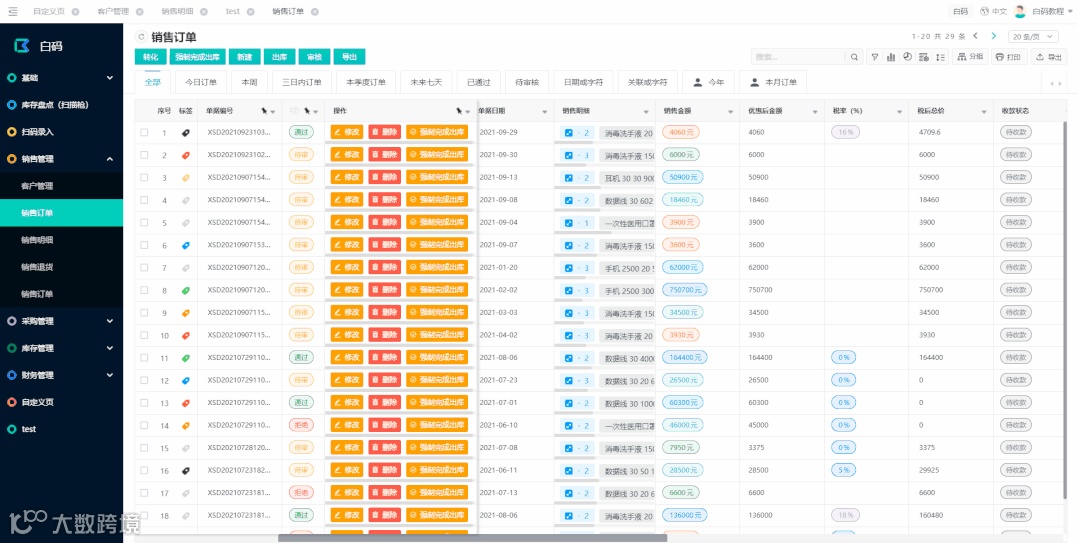Screen dimensions: 1078x543
Task: Refresh the 销售订单 page icon
Action: [x=142, y=37]
